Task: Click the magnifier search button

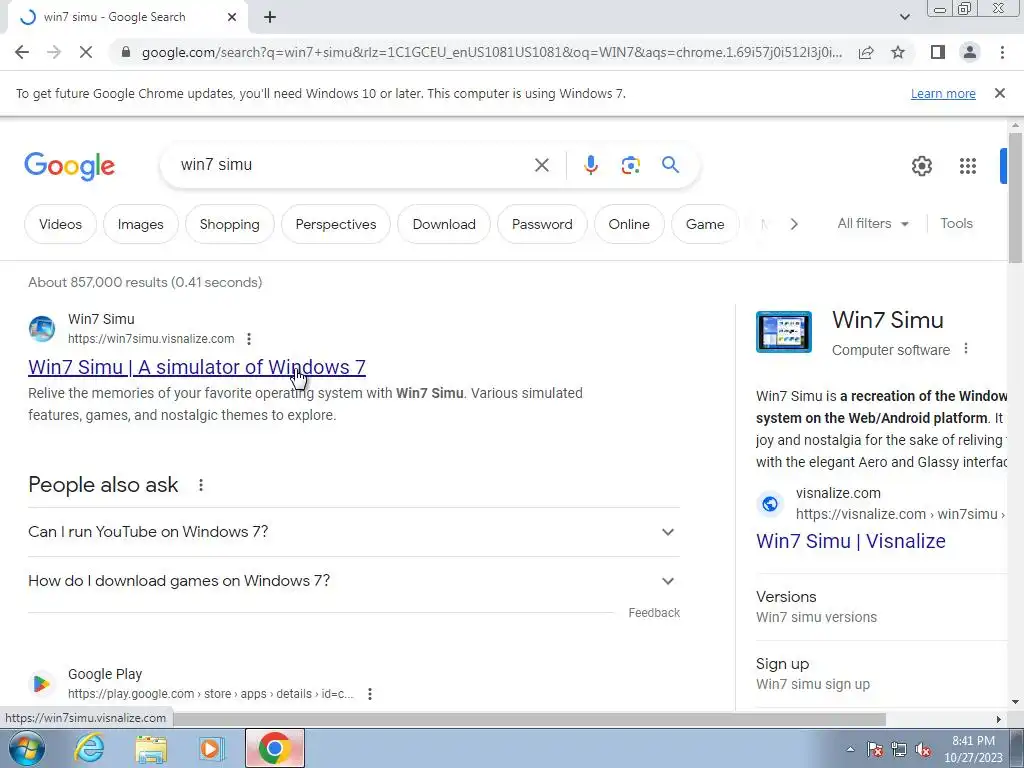Action: (x=670, y=165)
